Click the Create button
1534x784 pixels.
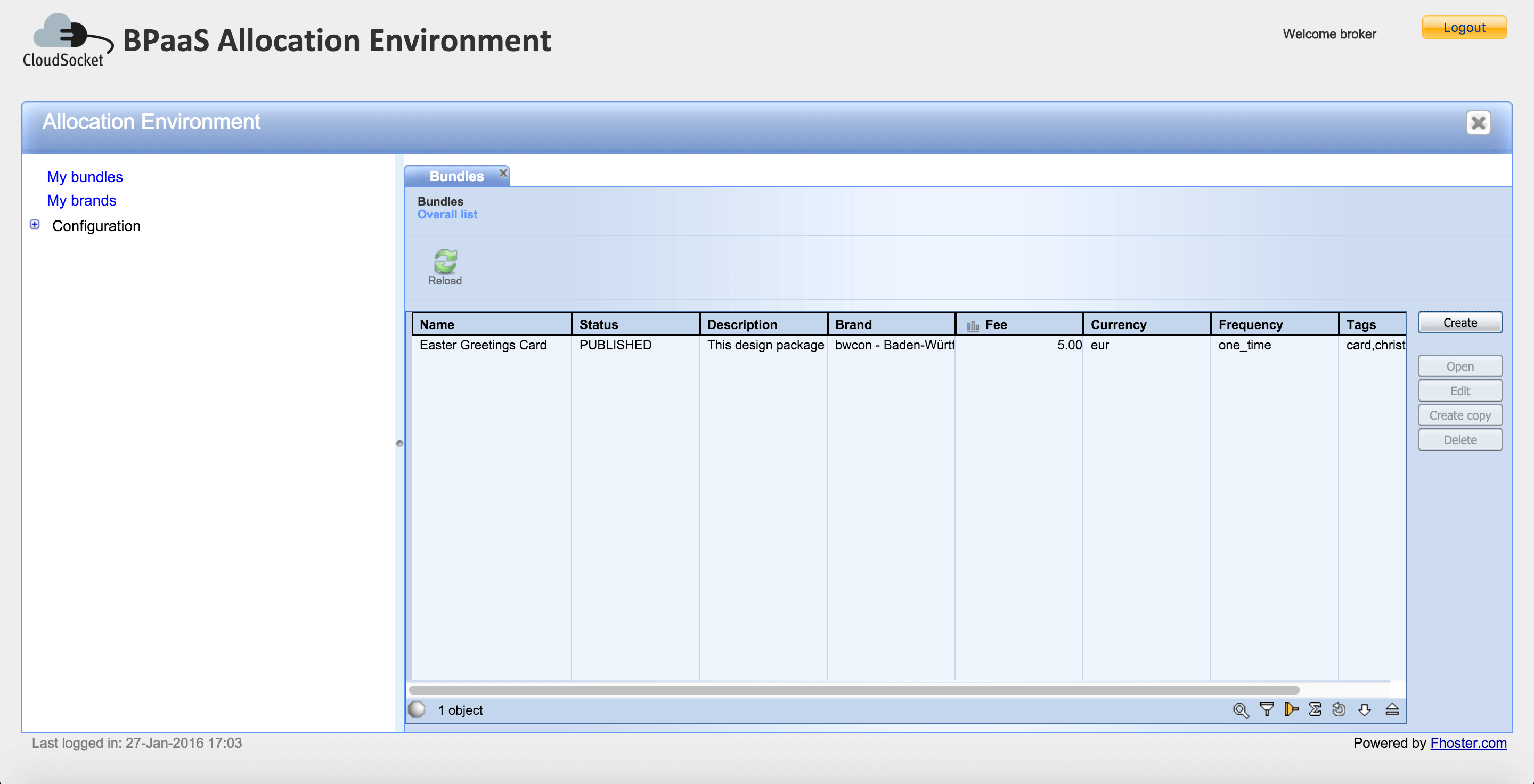[x=1459, y=323]
